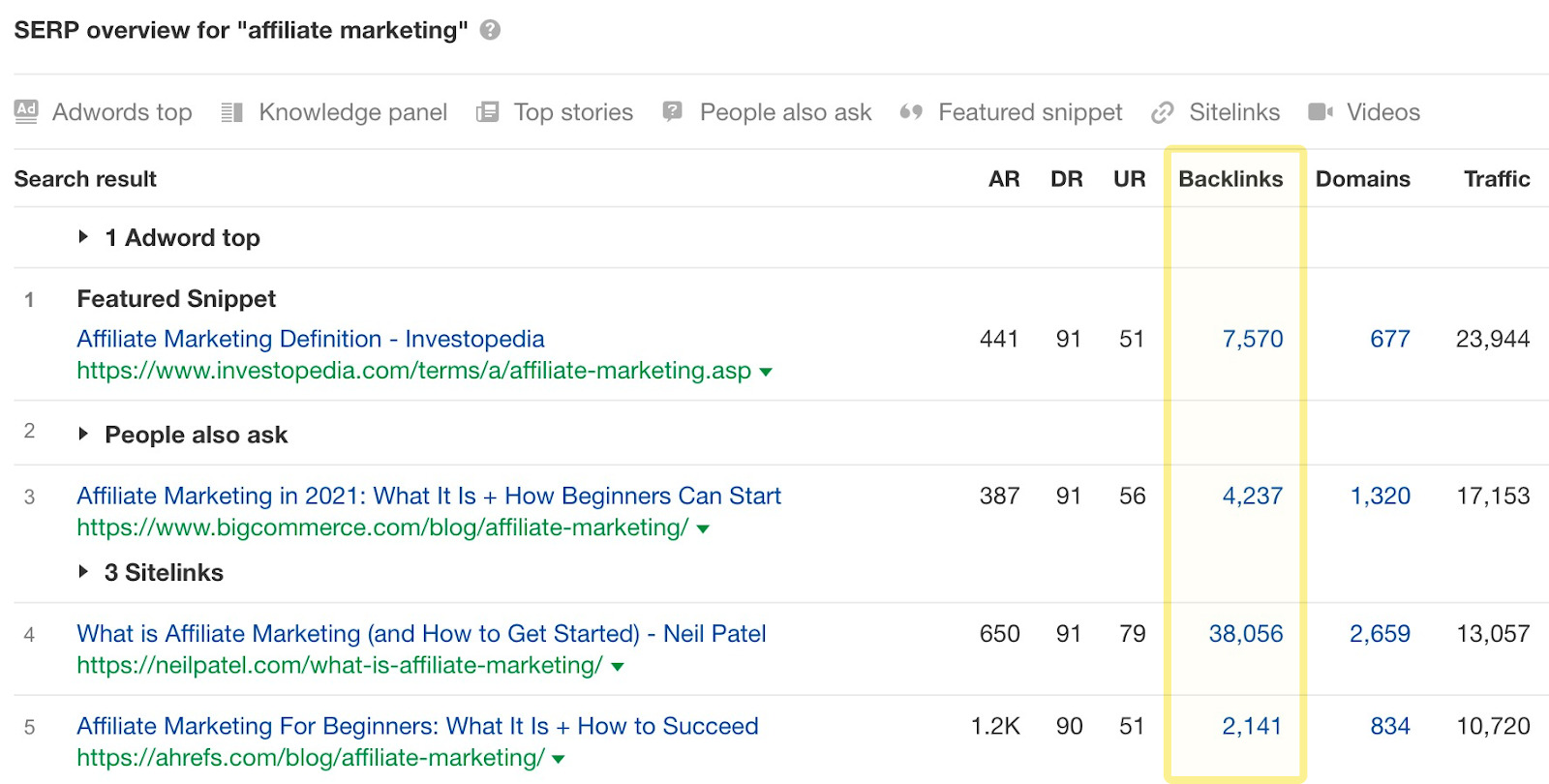Click the Sitelinks chain icon
1549x784 pixels.
point(1162,113)
